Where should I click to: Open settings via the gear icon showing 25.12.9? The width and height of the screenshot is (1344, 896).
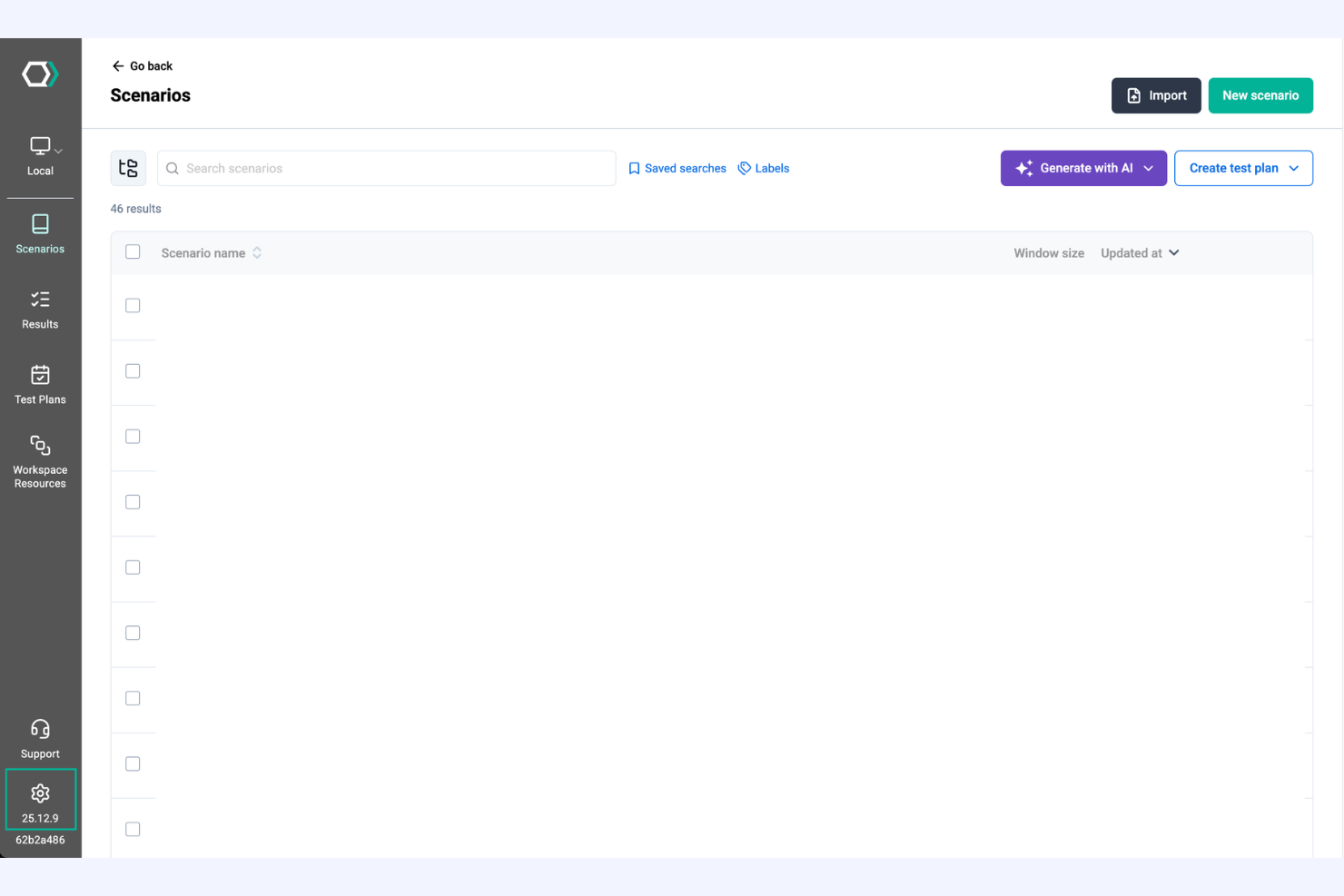pos(40,793)
